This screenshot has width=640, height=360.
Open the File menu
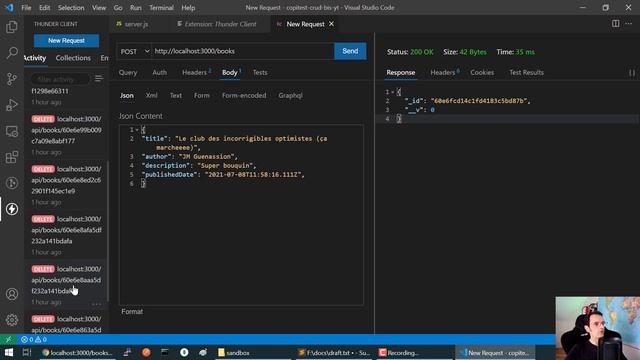[26, 7]
